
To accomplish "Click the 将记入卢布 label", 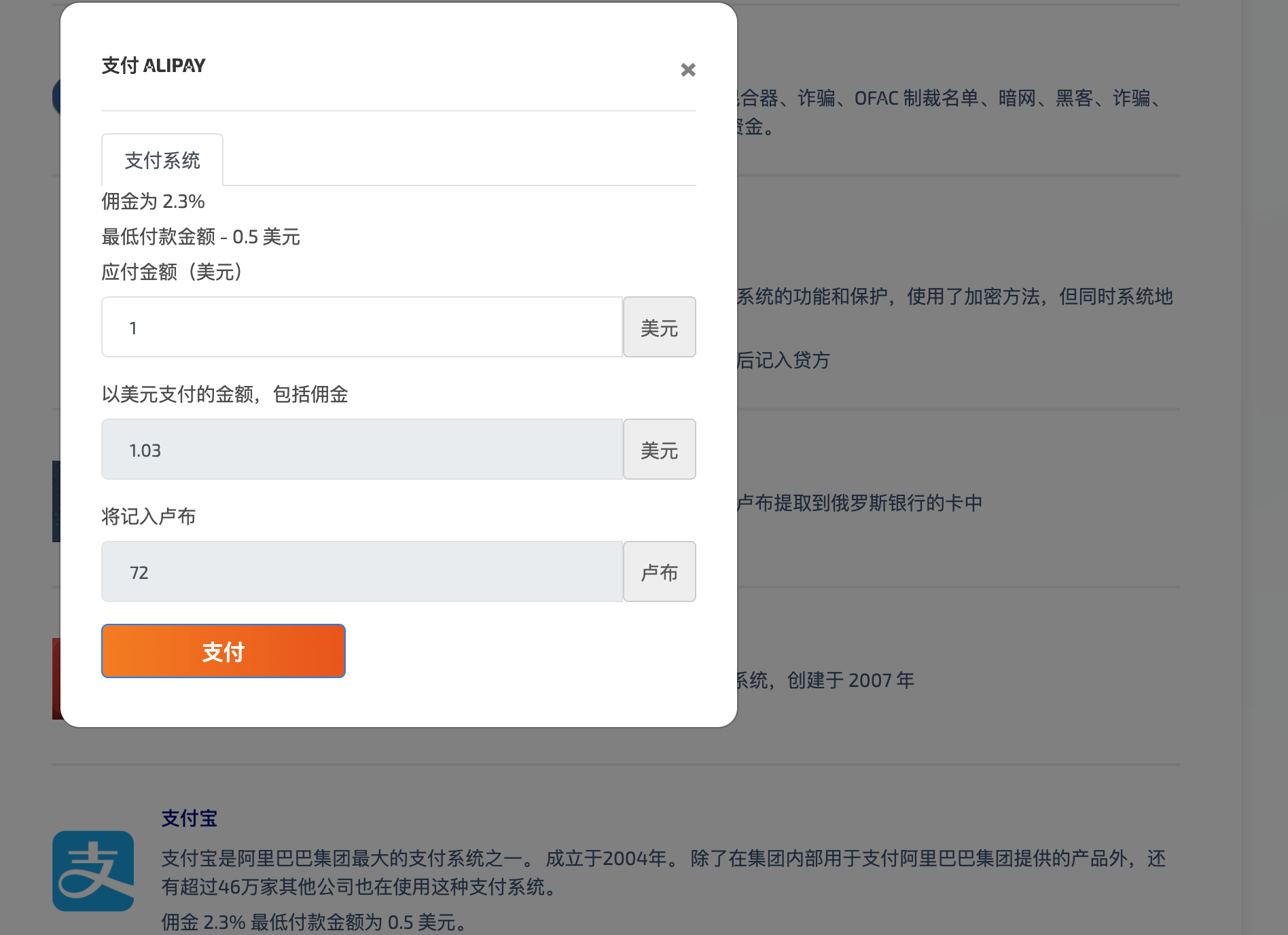I will pyautogui.click(x=148, y=517).
